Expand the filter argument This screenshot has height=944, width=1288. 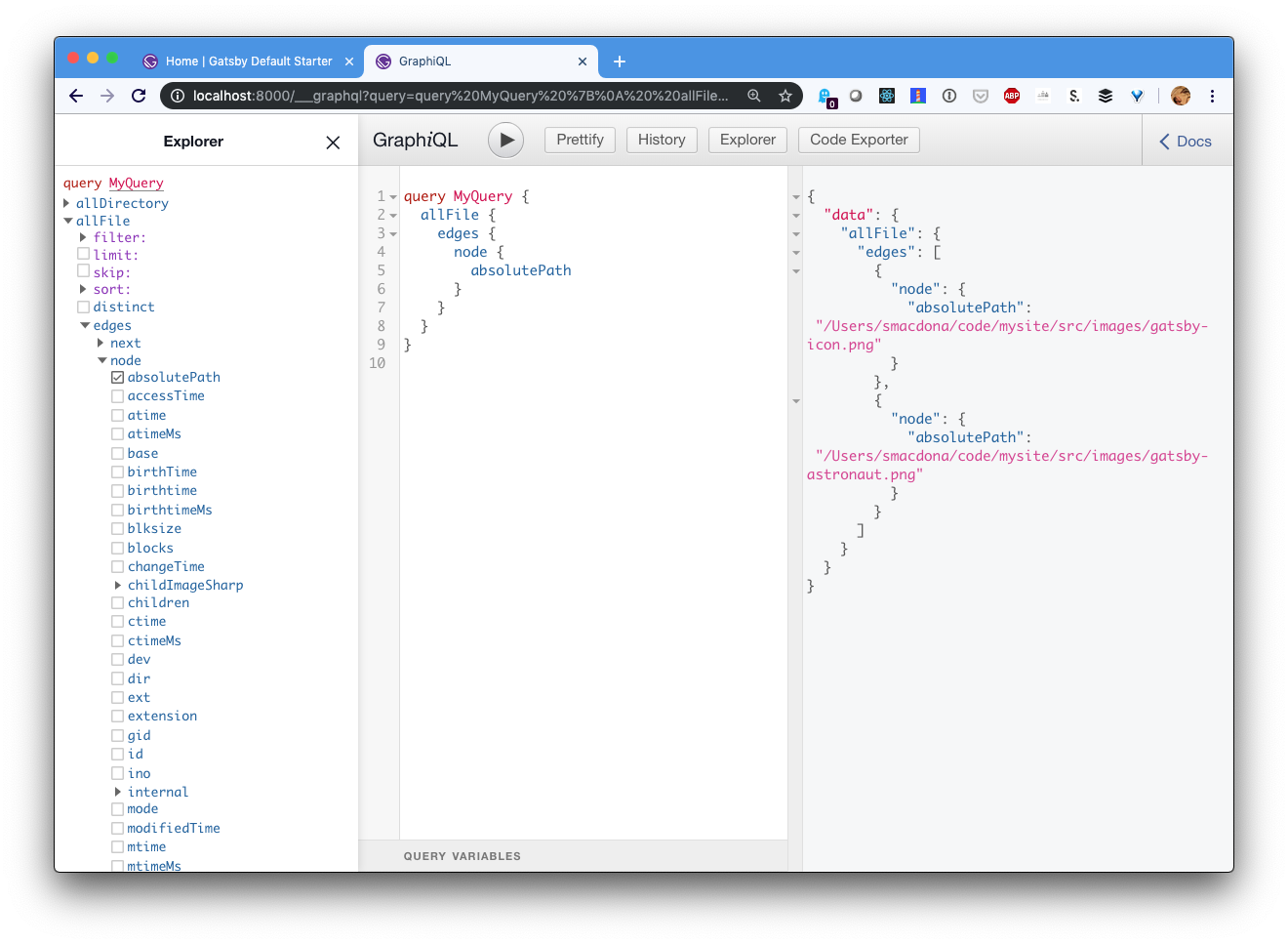(x=83, y=237)
